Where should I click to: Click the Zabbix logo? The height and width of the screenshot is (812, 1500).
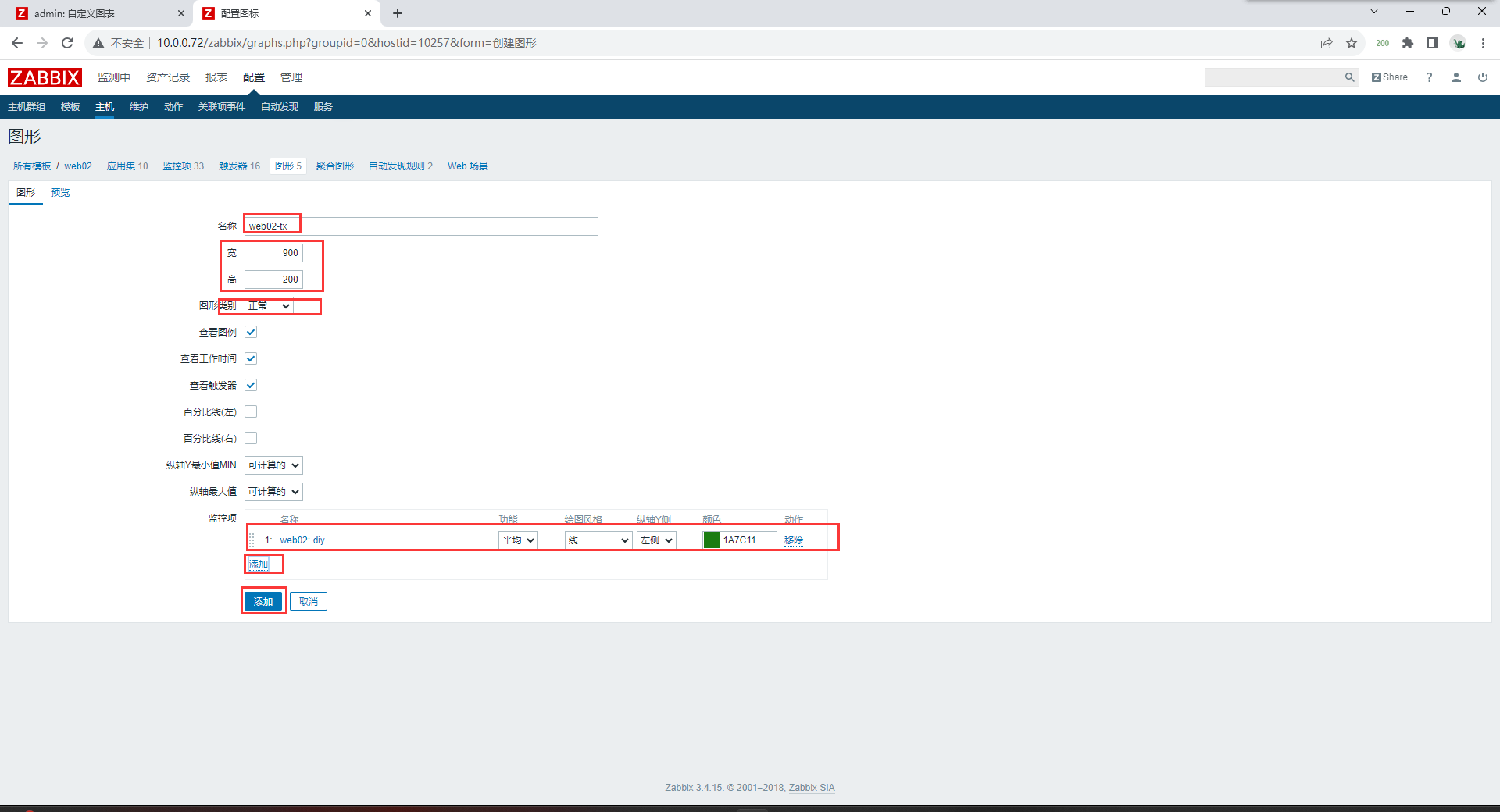(x=45, y=77)
